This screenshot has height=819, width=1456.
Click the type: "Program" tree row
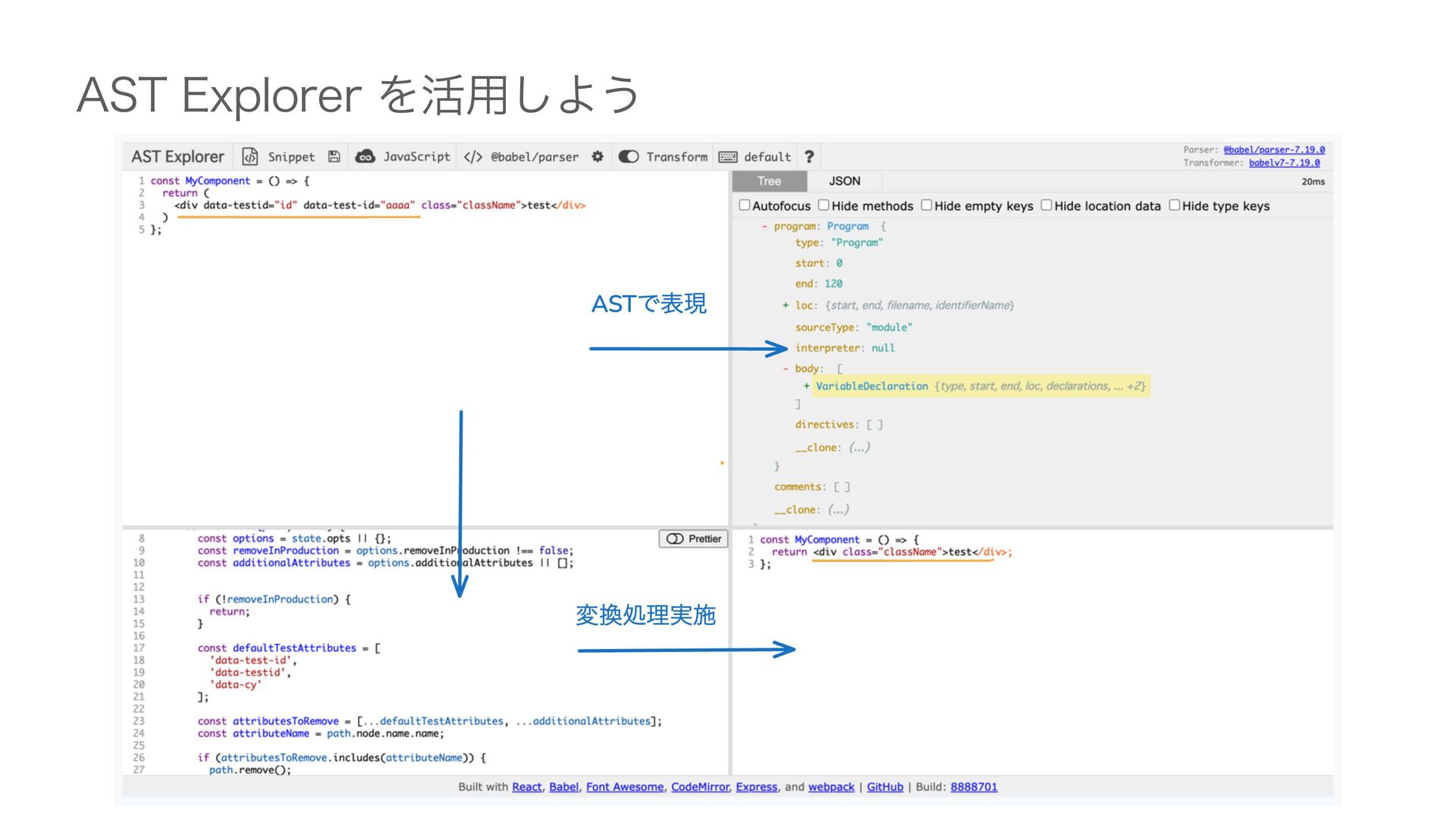(x=839, y=243)
